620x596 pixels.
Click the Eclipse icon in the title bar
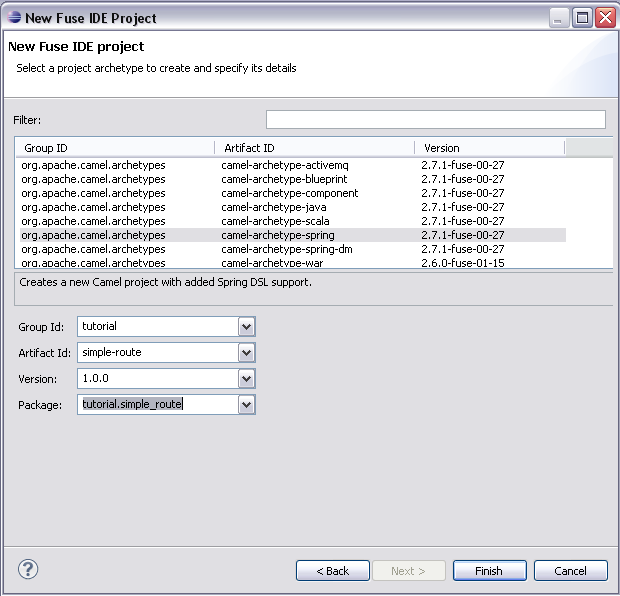pyautogui.click(x=14, y=17)
